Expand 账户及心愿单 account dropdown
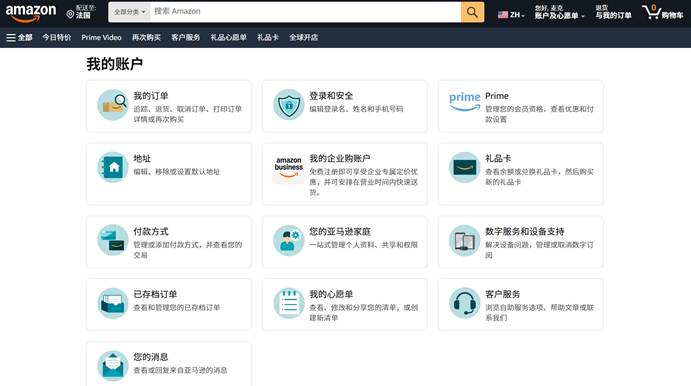Image resolution: width=691 pixels, height=386 pixels. coord(560,12)
